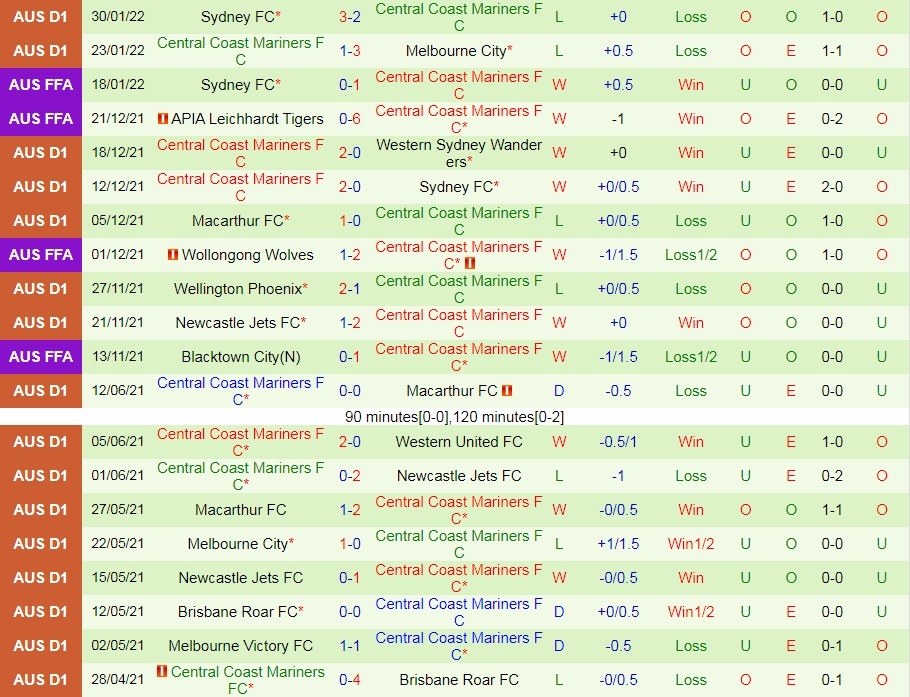The width and height of the screenshot is (910, 697).
Task: Click Sydney FC link on 18/01/22 row
Action: (238, 85)
